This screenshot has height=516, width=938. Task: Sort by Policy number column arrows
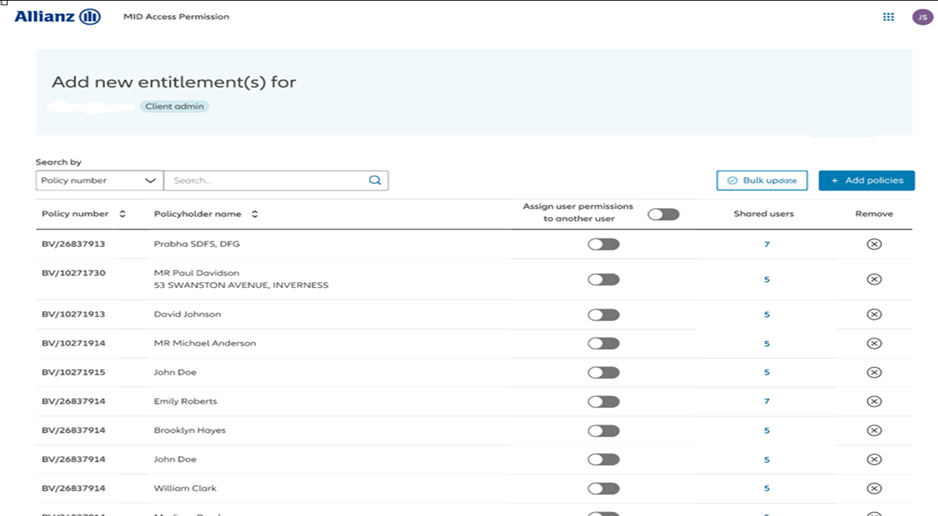[123, 213]
